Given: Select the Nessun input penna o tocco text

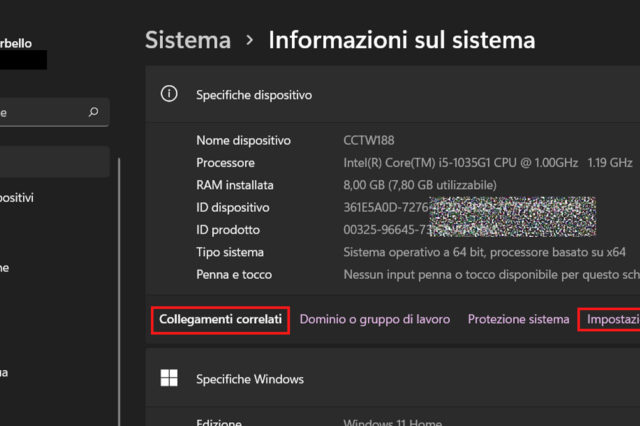Looking at the screenshot, I should (x=491, y=275).
